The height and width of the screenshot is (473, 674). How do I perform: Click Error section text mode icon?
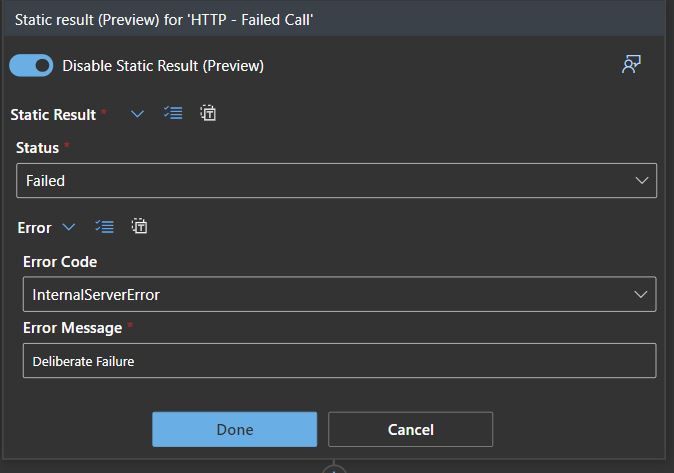(140, 227)
